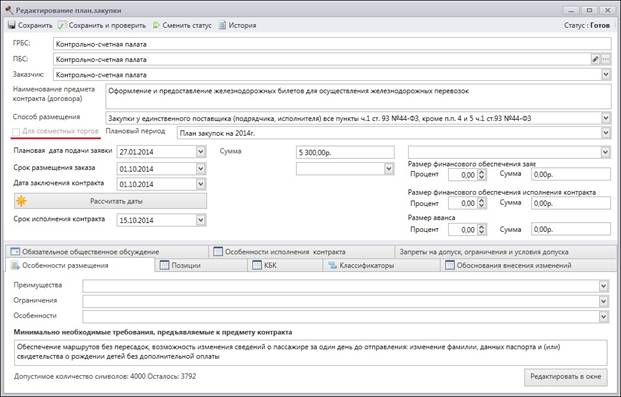
Task: Click the Обязательное общественное обсуждение tab icon
Action: click(x=15, y=252)
